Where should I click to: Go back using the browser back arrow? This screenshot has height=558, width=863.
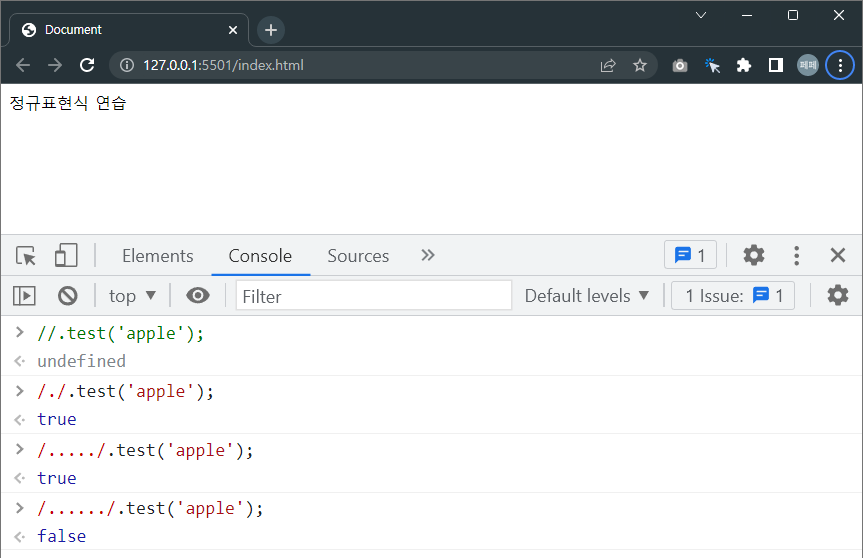pos(23,65)
